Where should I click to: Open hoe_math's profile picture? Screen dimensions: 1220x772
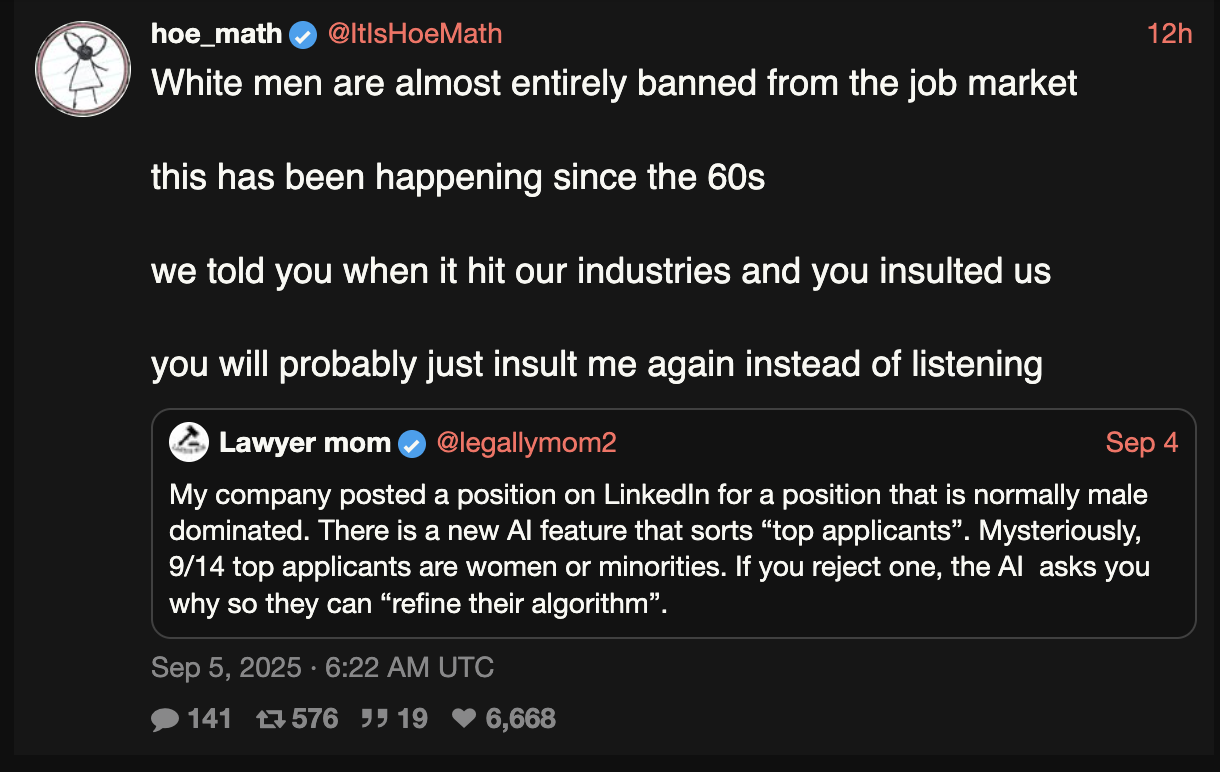pos(83,69)
